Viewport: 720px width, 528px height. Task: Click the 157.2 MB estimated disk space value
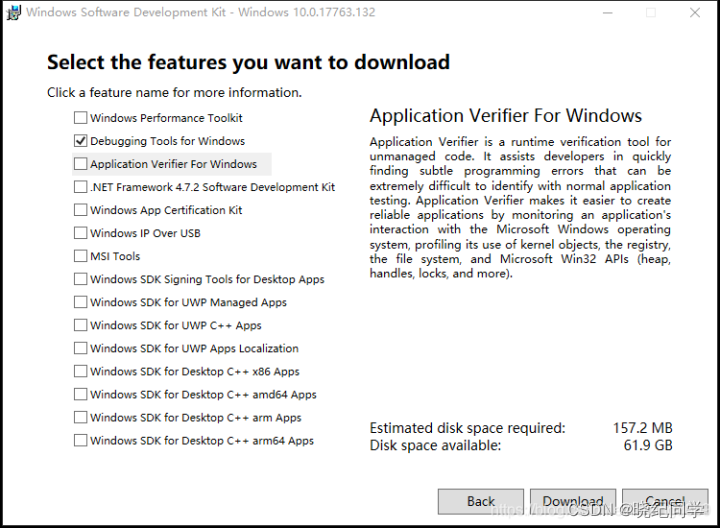click(642, 428)
